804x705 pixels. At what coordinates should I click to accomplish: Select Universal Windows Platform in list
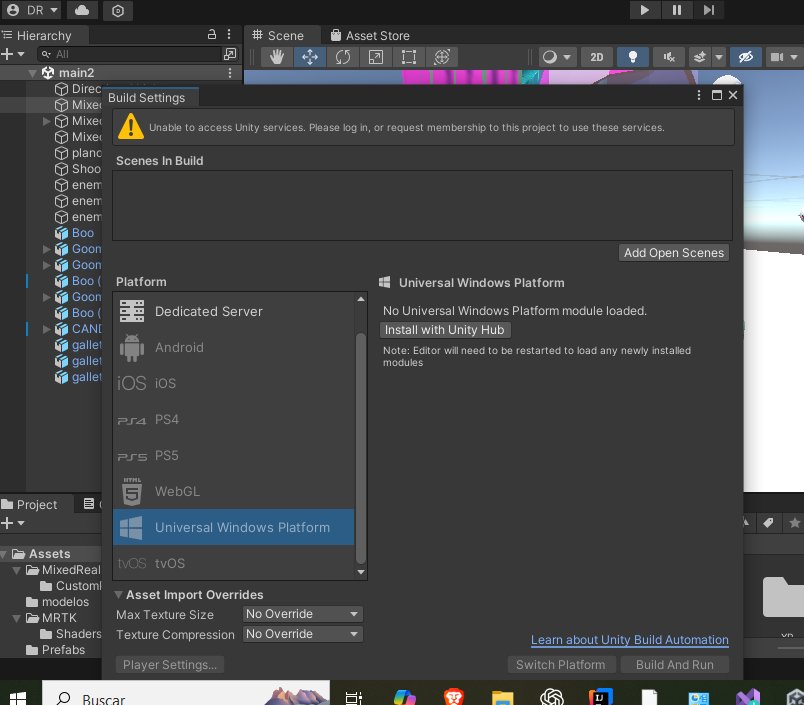pos(233,527)
